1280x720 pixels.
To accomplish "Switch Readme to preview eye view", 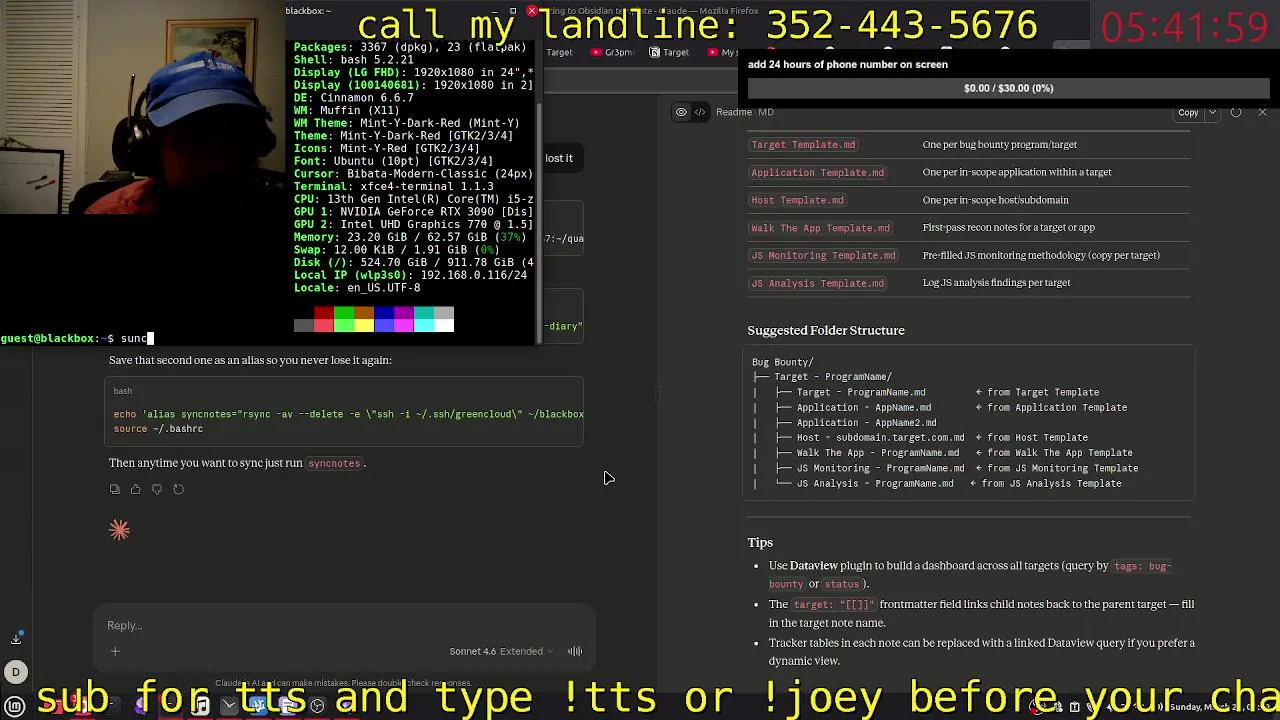I will click(x=681, y=112).
